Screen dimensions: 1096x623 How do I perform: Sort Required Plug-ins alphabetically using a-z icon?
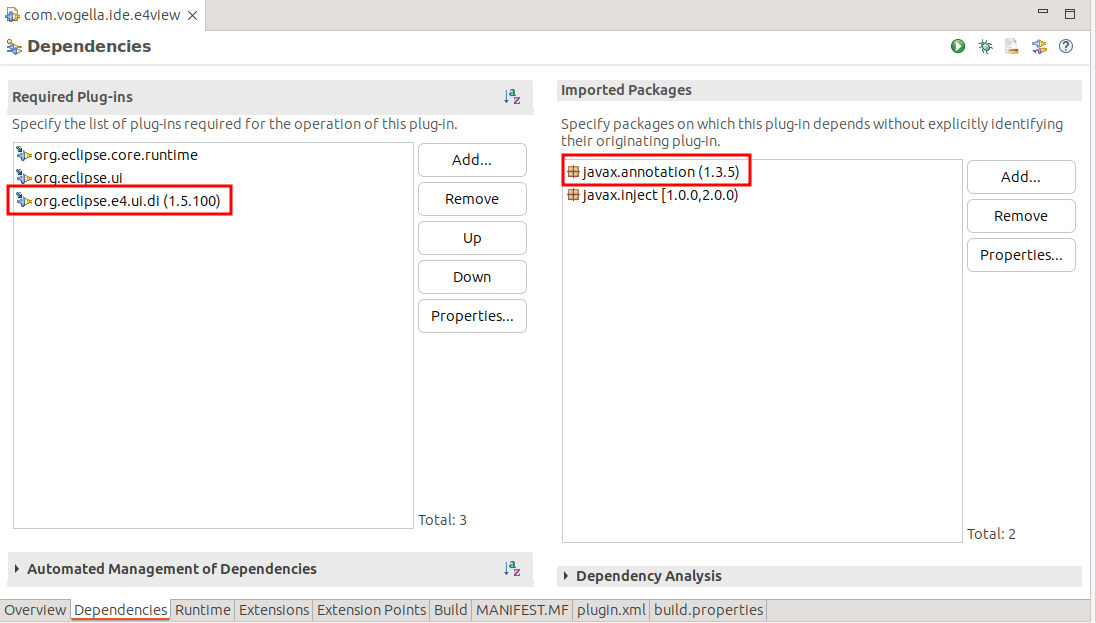[512, 96]
